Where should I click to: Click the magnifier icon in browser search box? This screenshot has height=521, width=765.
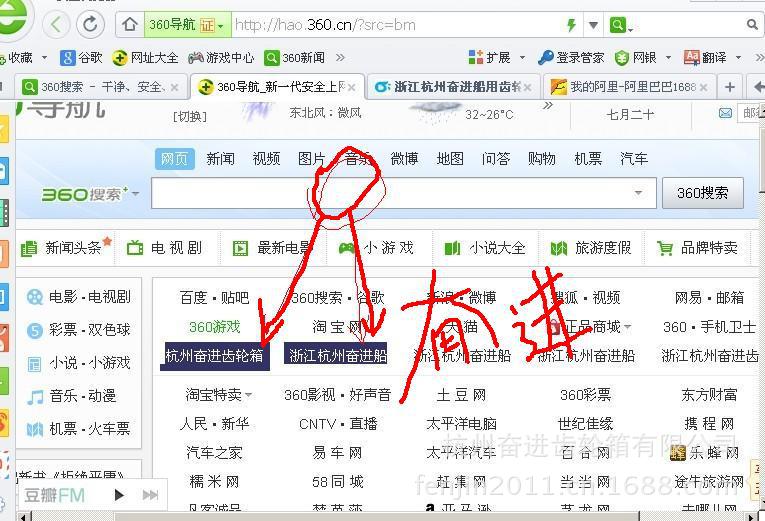point(752,24)
